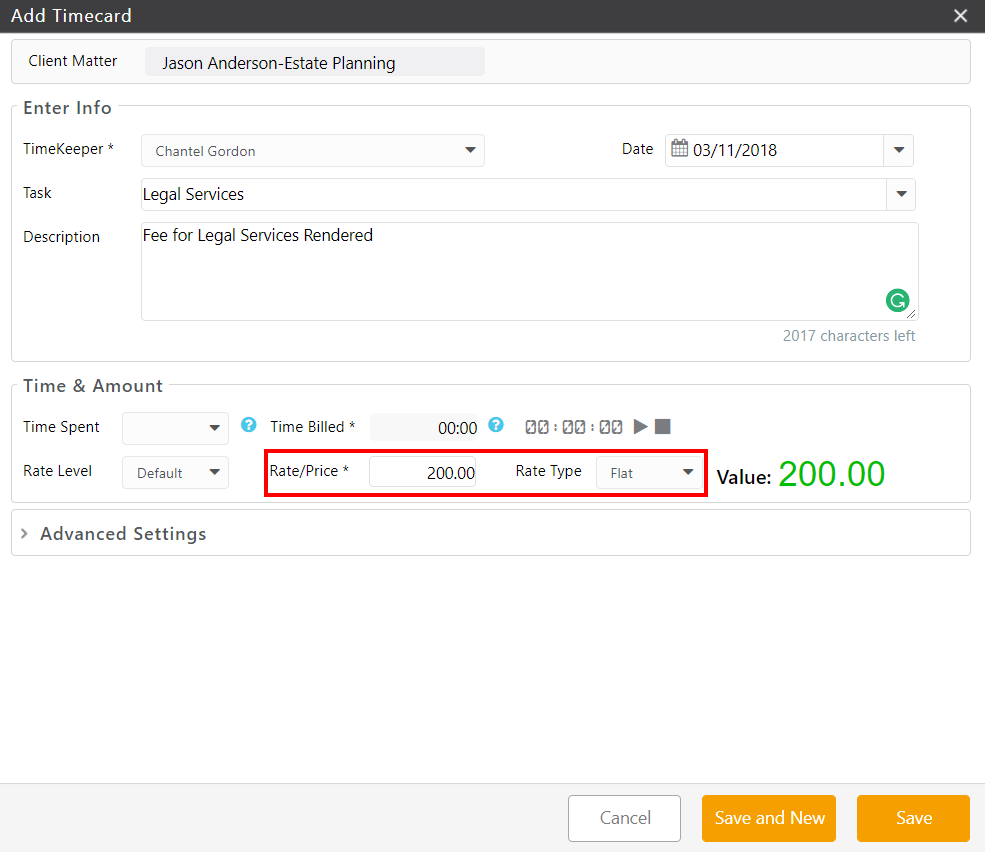985x852 pixels.
Task: Click the Save and New button
Action: pos(769,818)
